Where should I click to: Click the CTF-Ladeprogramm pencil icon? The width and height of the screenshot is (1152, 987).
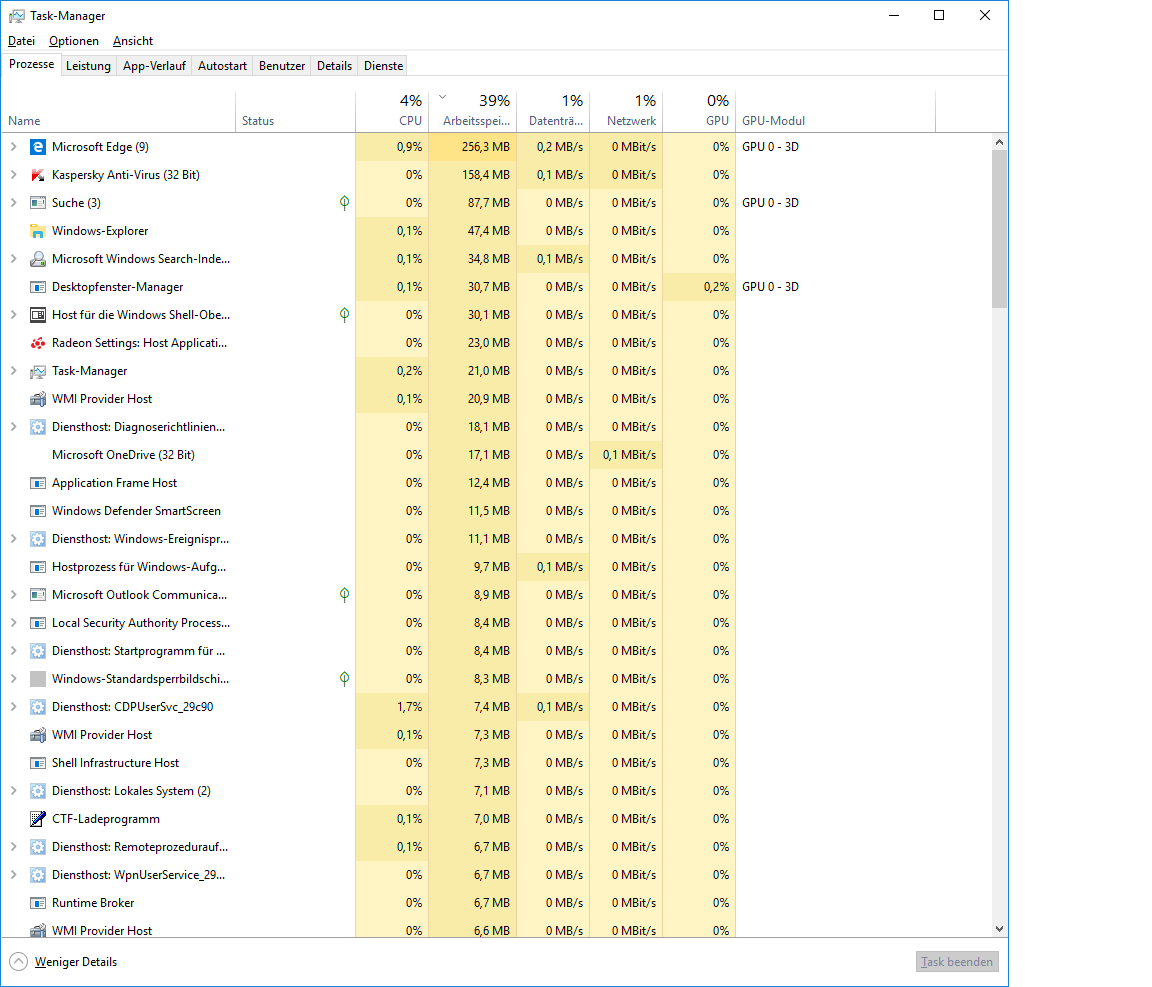[37, 819]
